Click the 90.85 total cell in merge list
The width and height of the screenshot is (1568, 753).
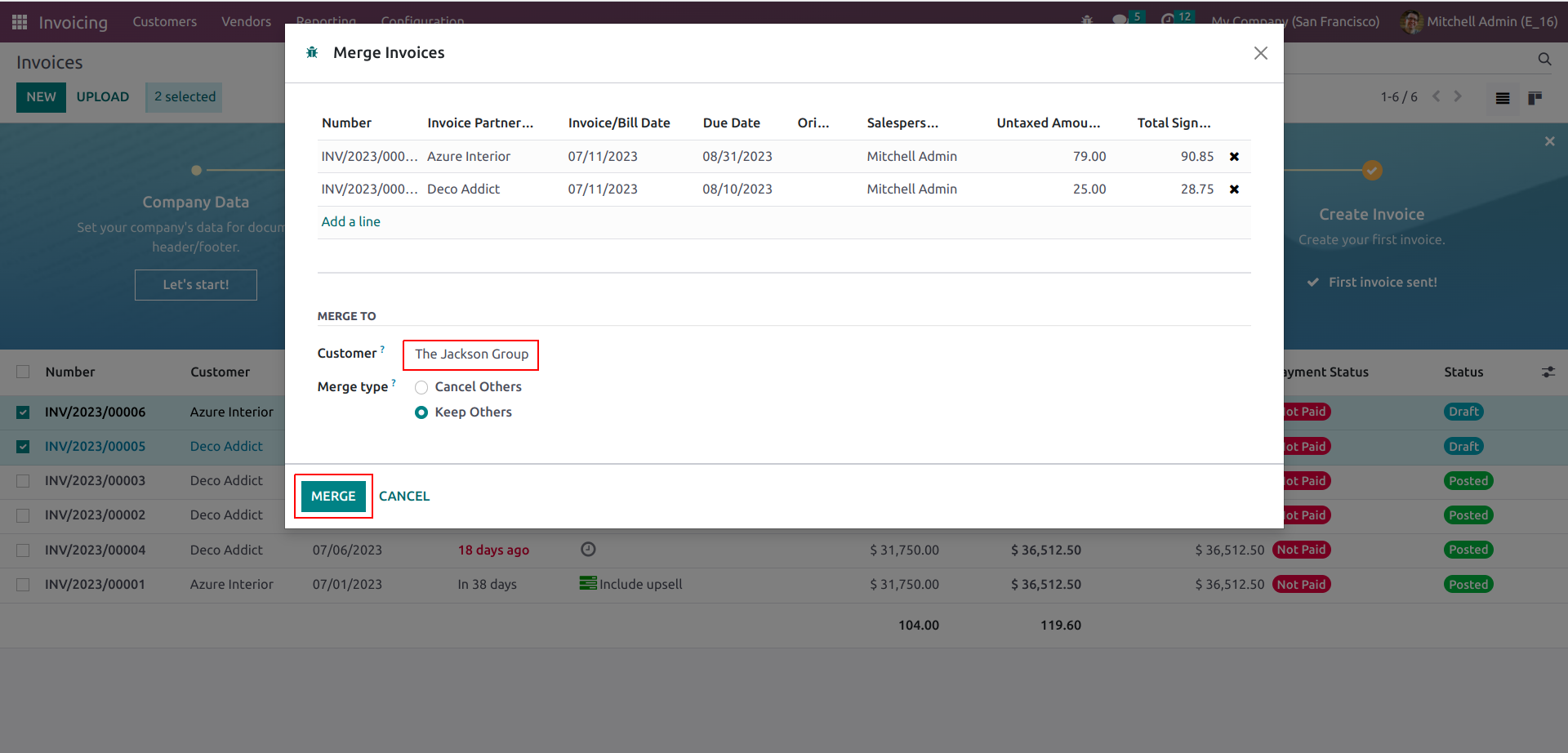pyautogui.click(x=1197, y=157)
